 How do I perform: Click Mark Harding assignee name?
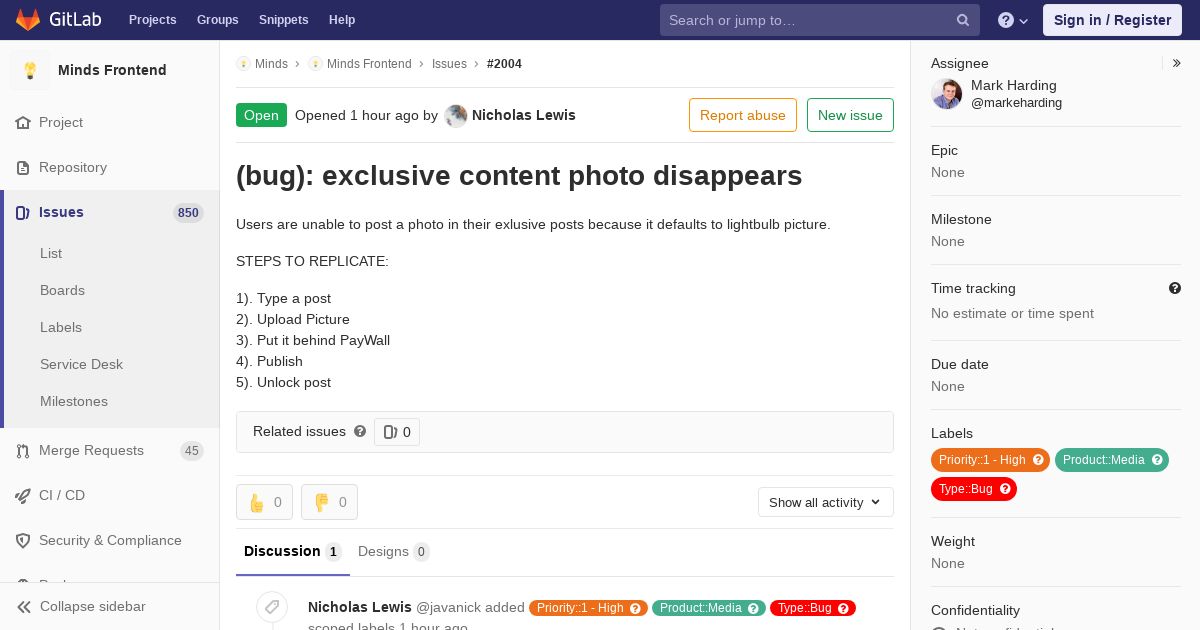click(x=1014, y=85)
